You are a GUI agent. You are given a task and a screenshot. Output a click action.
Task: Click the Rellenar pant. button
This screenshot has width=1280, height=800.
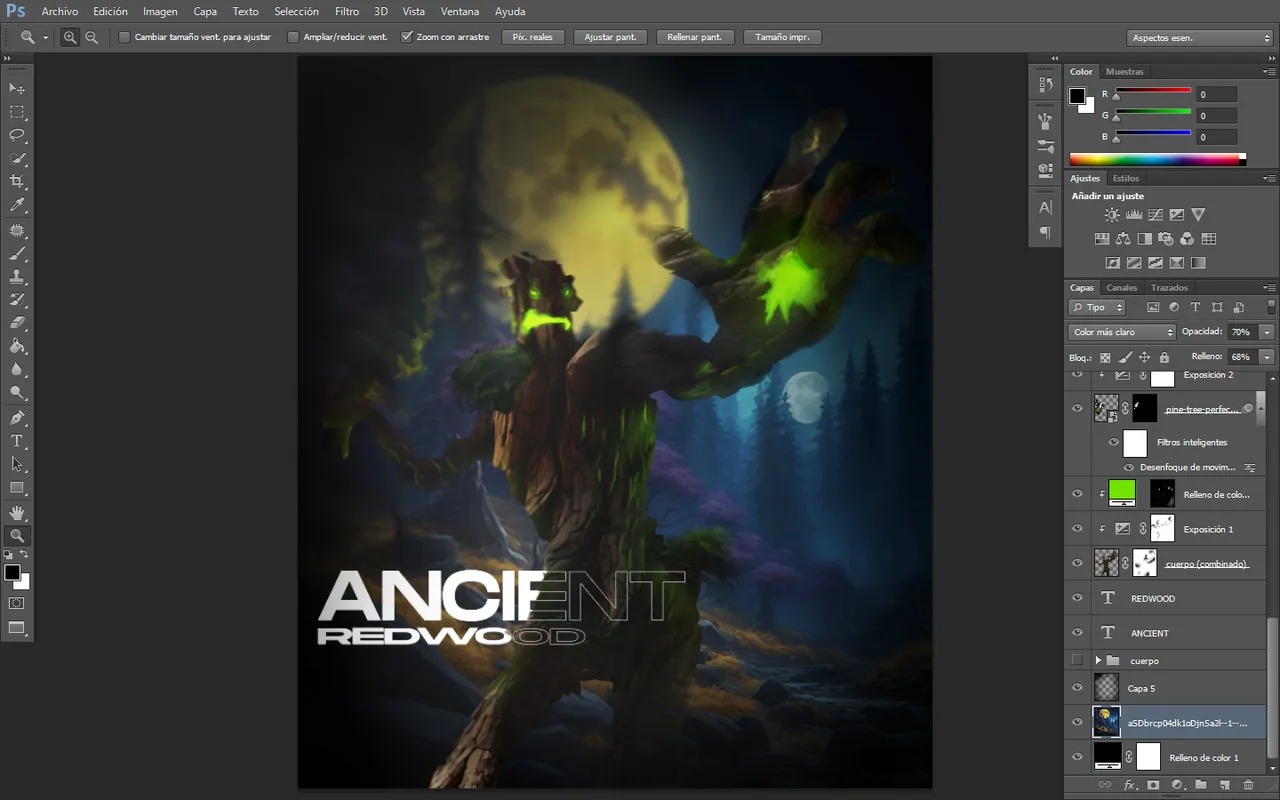[x=694, y=37]
